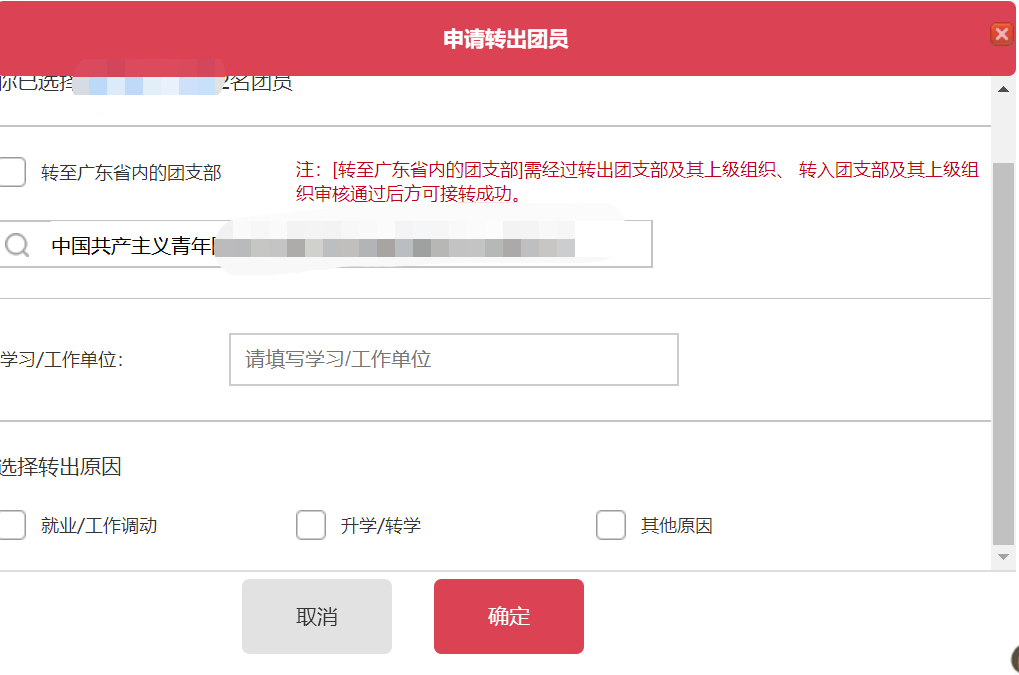Click the magnifier search icon
Screen dimensions: 1019x675
pos(17,245)
